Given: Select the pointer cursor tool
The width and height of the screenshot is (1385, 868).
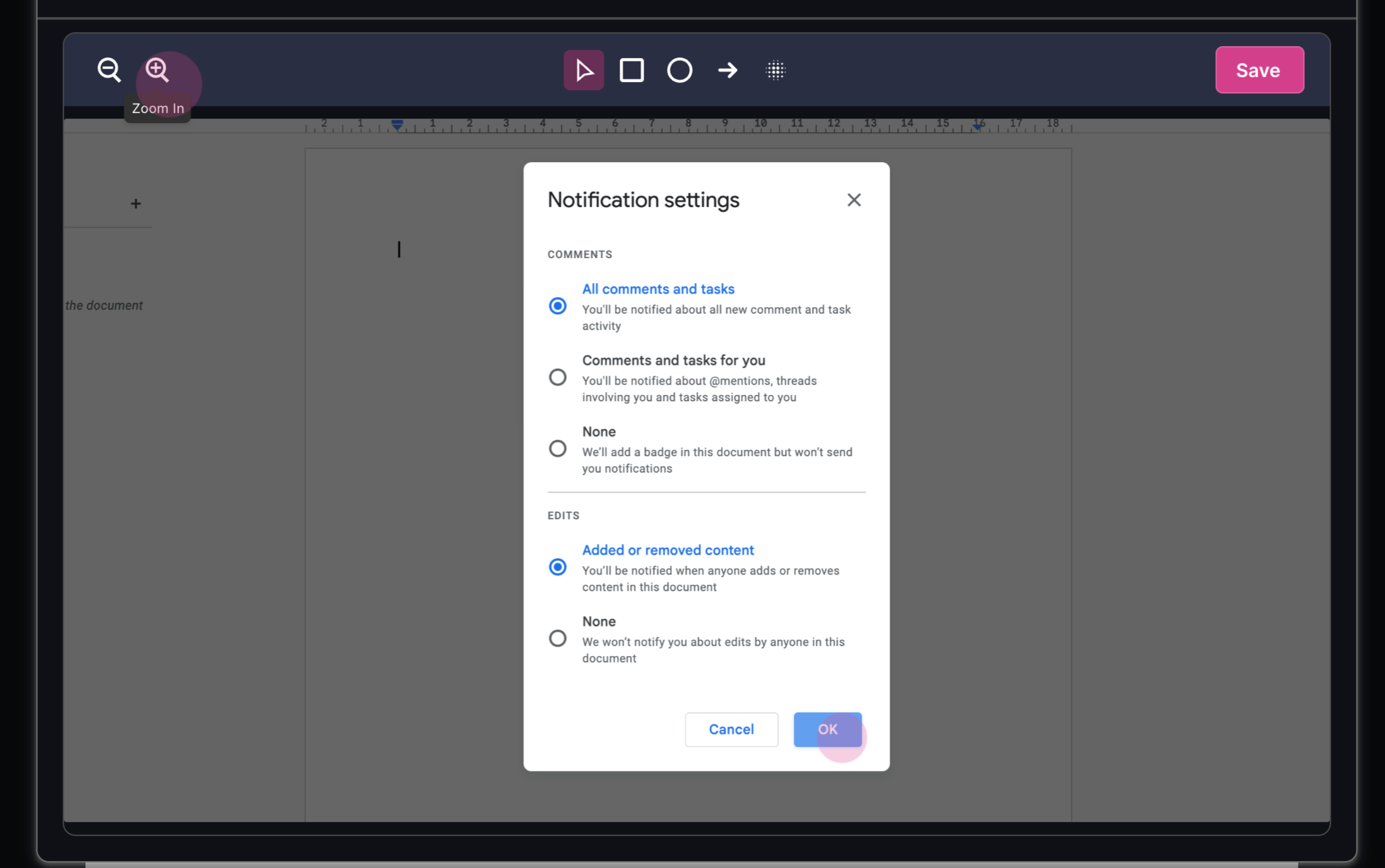Looking at the screenshot, I should 584,70.
